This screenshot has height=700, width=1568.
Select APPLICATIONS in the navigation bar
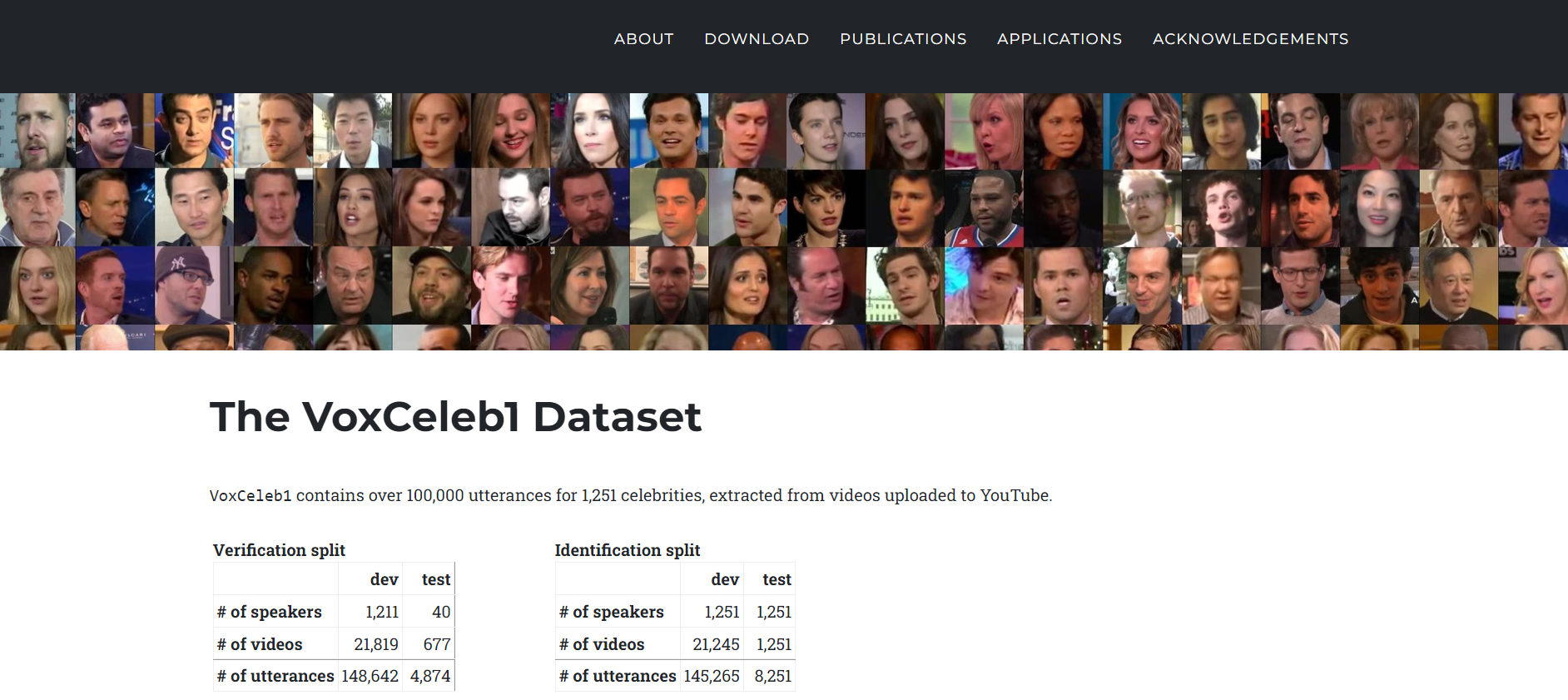(1059, 39)
